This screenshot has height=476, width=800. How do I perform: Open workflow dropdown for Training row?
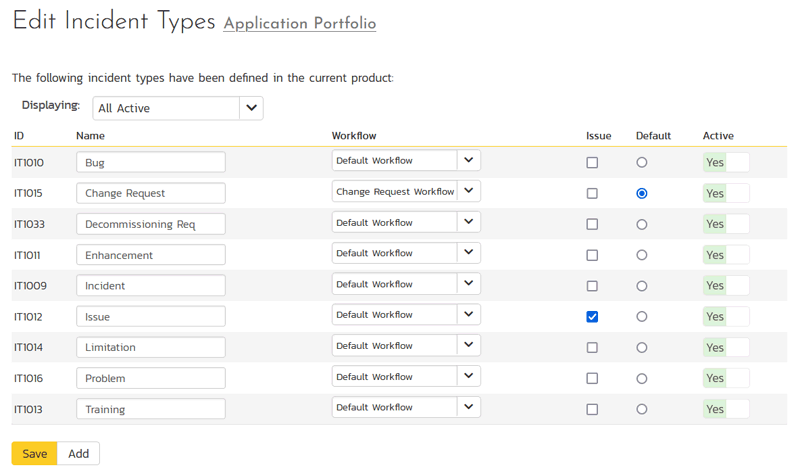tap(406, 408)
